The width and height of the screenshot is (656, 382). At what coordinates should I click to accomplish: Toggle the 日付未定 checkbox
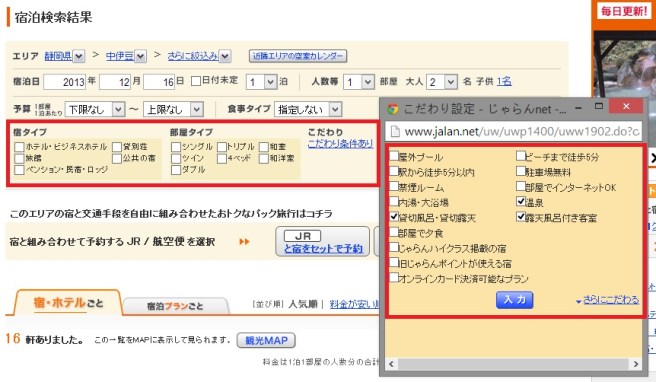pyautogui.click(x=195, y=81)
